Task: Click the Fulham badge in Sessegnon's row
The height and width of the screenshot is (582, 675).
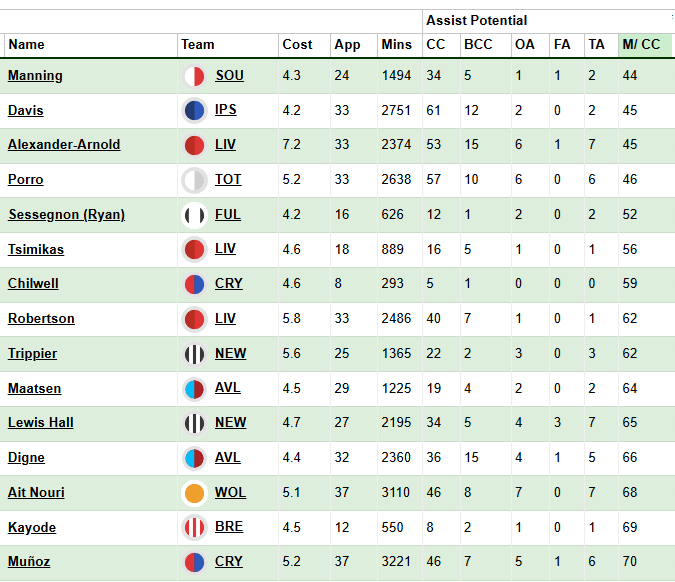Action: pyautogui.click(x=195, y=215)
